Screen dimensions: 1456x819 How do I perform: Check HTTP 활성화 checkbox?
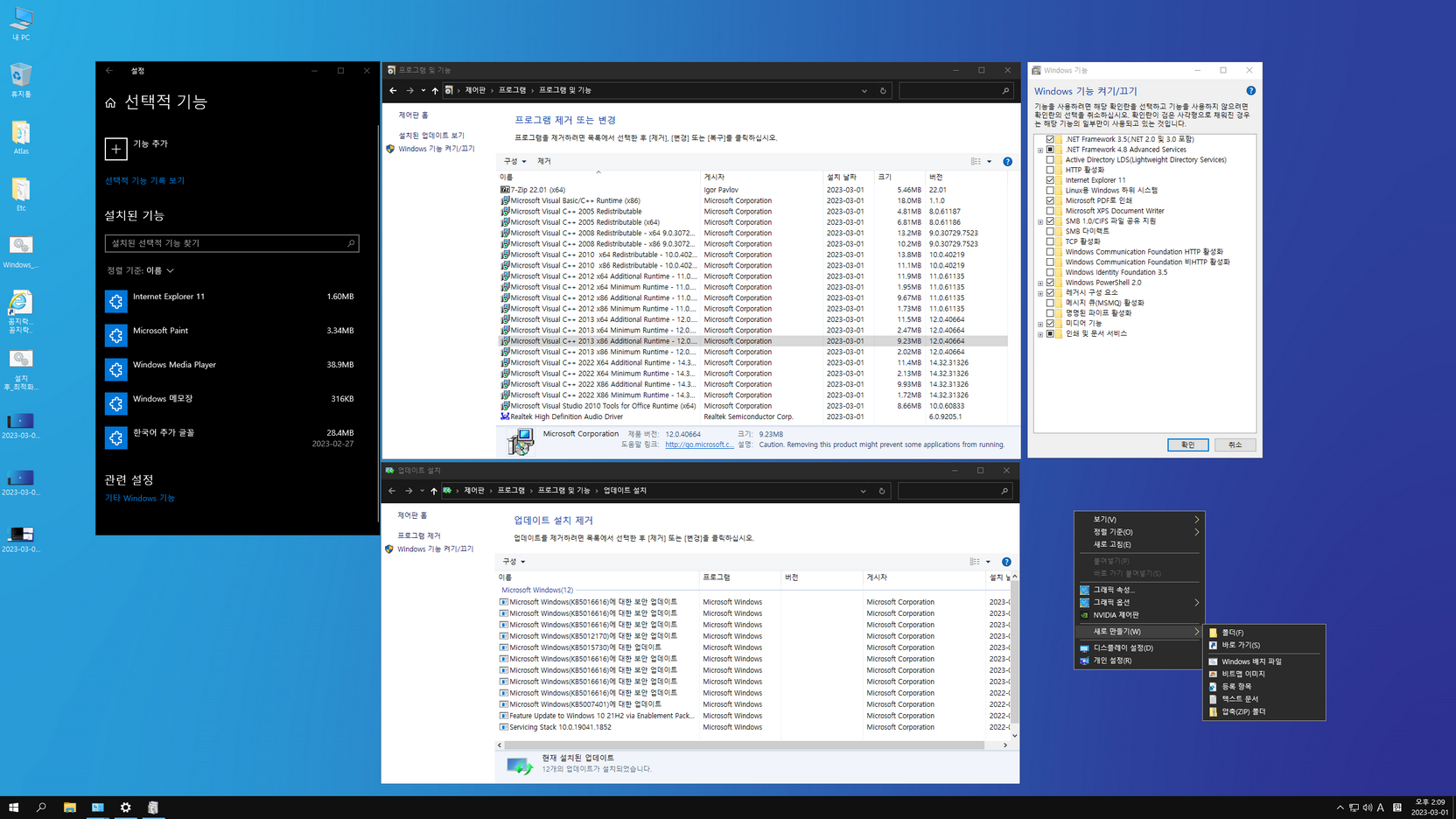[x=1050, y=170]
